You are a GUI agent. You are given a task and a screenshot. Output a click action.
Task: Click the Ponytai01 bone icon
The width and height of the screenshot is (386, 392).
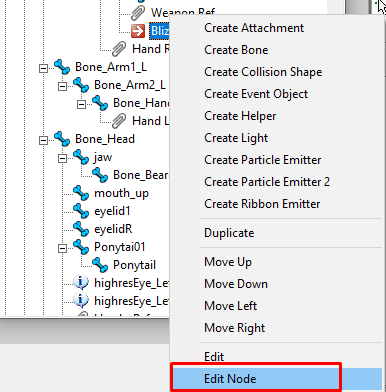(81, 247)
